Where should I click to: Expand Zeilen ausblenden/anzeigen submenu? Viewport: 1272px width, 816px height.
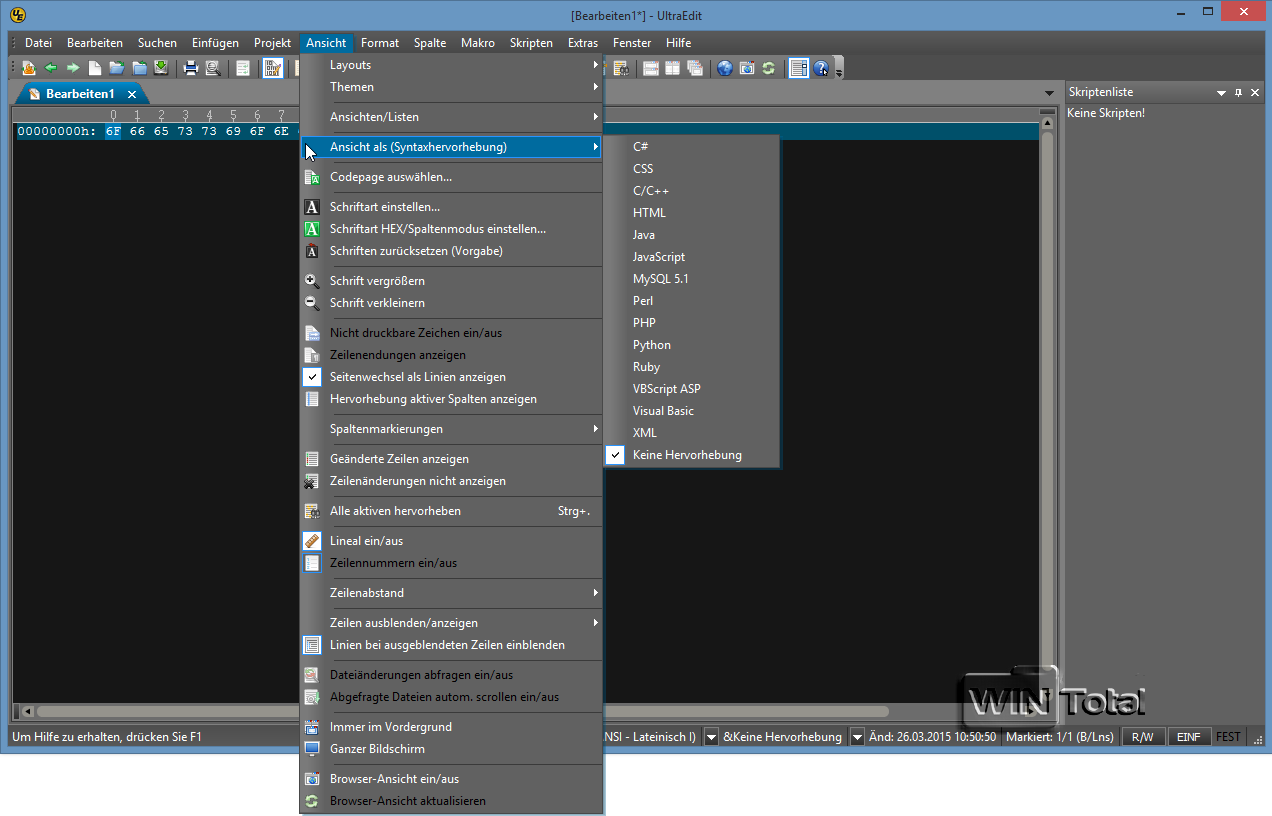click(452, 623)
